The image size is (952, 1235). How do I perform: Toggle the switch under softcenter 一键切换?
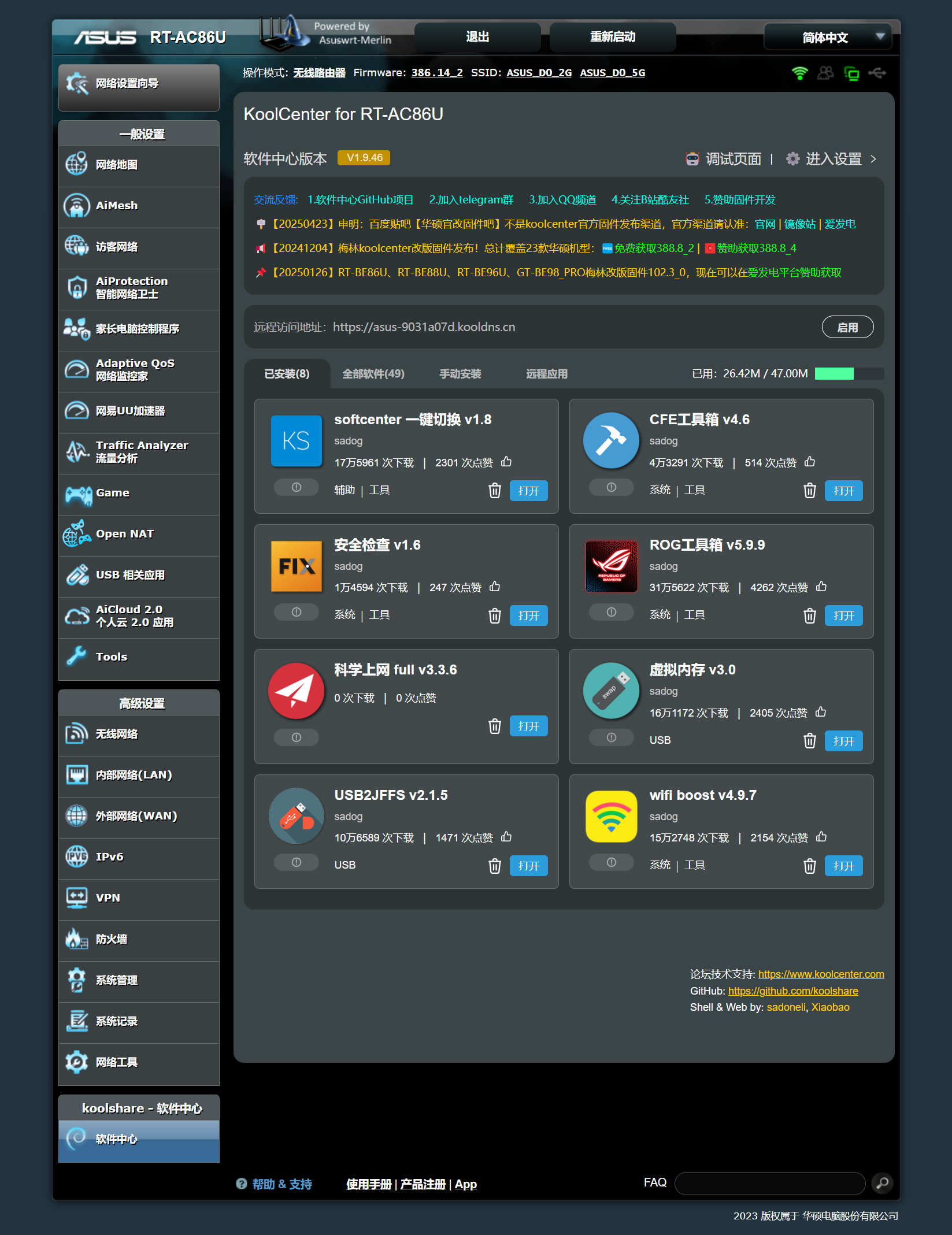[x=296, y=487]
